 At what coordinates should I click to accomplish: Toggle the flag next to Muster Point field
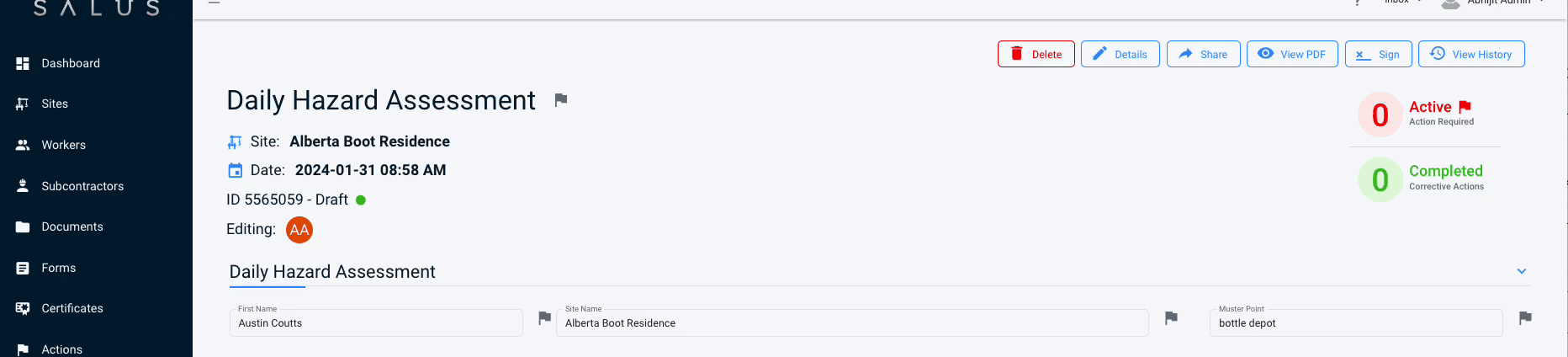(x=1525, y=317)
